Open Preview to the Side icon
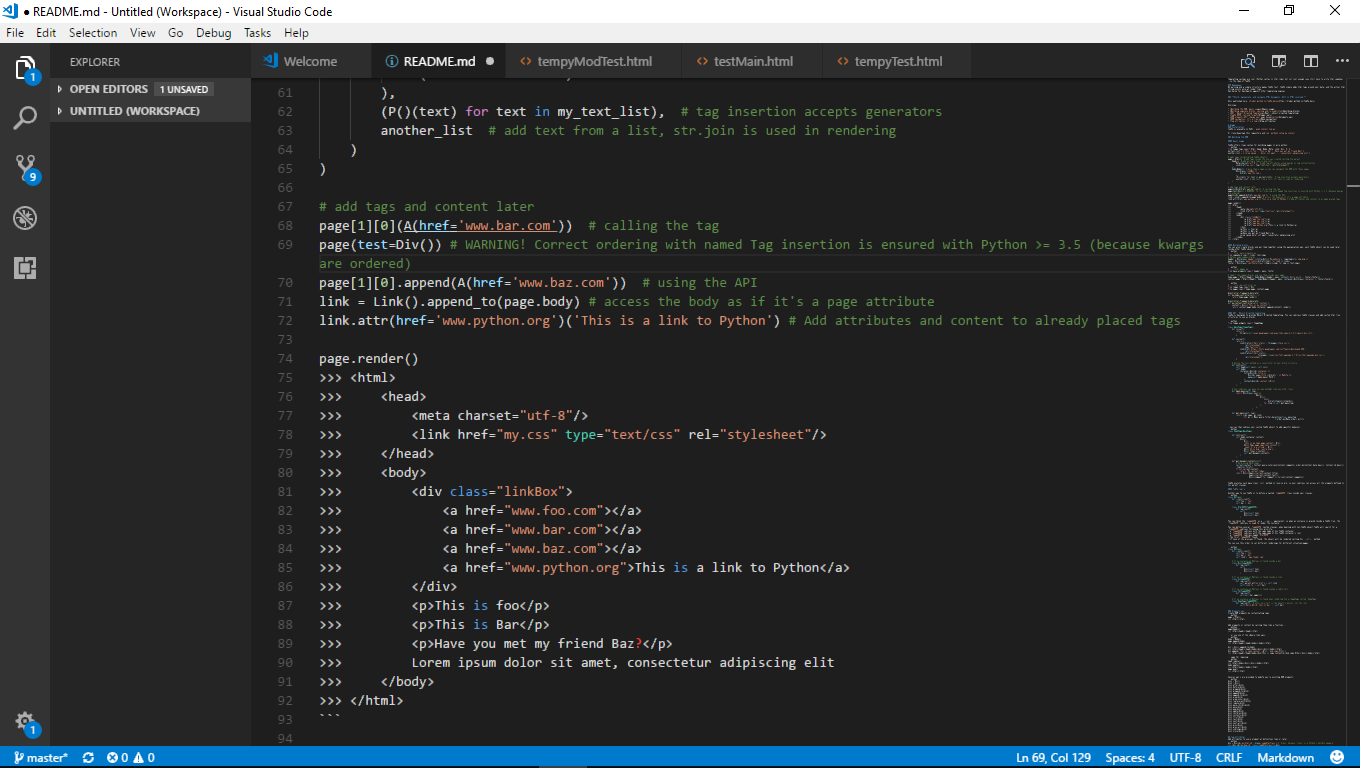Screen dimensions: 1360x768 1279,61
